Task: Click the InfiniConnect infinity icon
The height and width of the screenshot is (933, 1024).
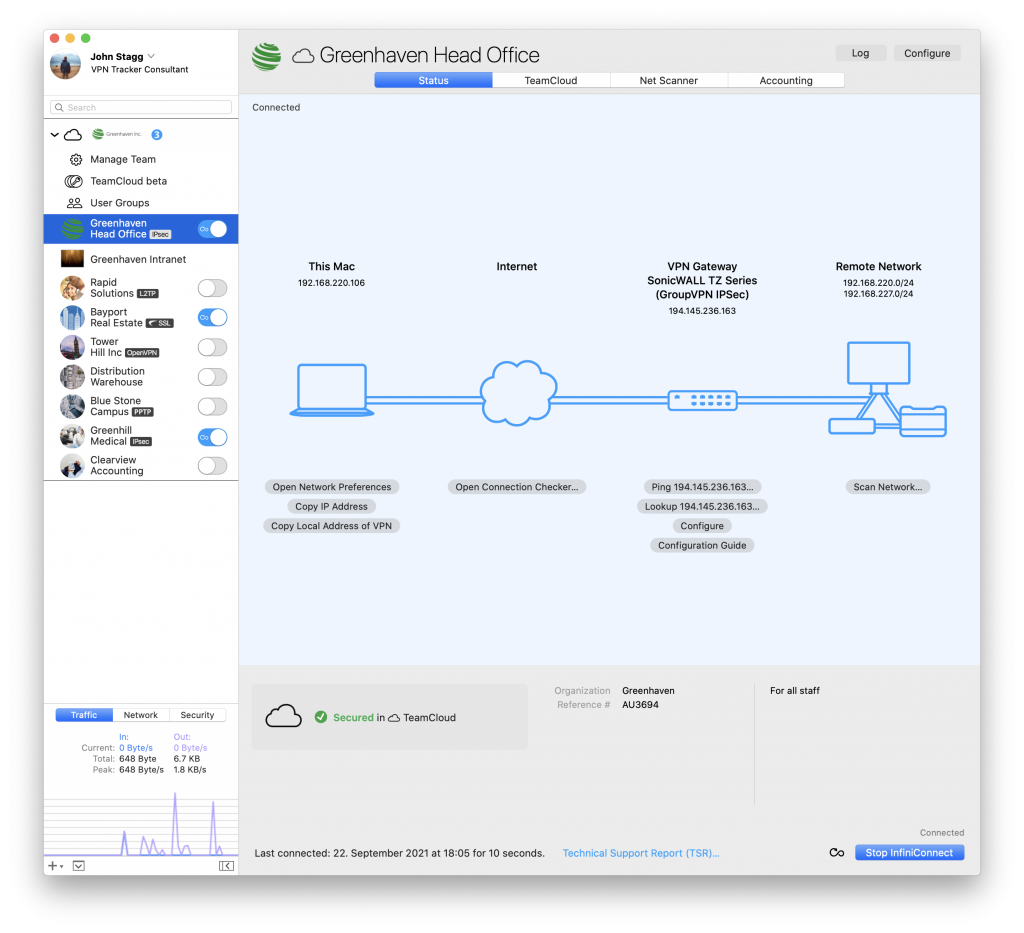Action: coord(837,853)
